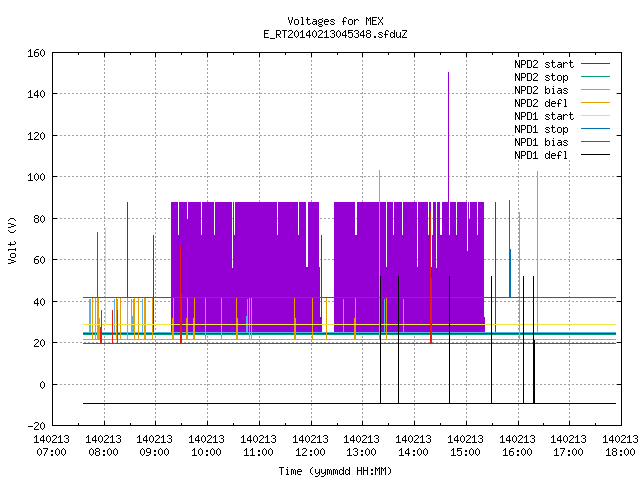Click the light blue NPD2 bias legend line
The width and height of the screenshot is (640, 480).
(x=596, y=89)
